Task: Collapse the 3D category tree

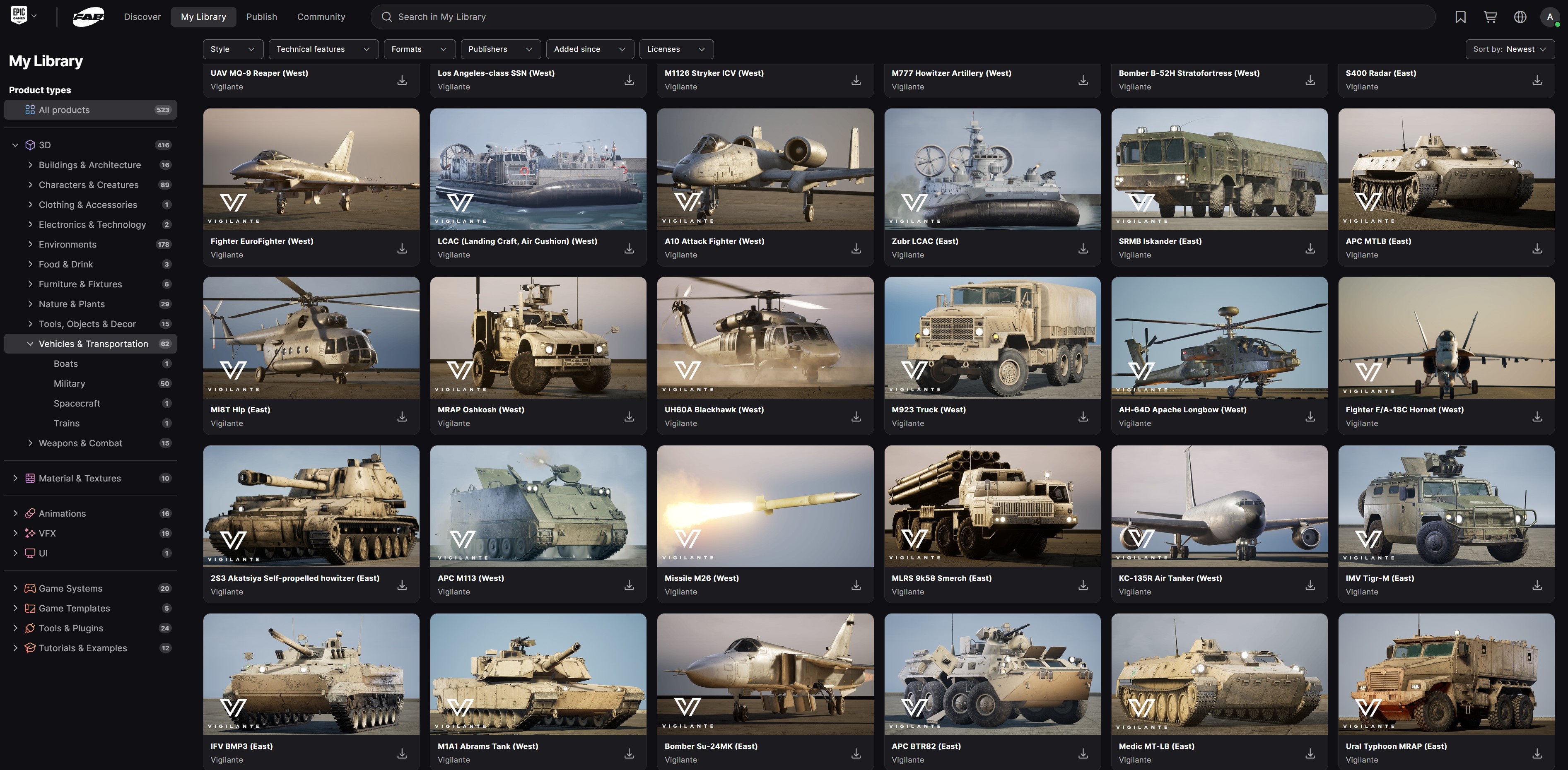Action: pyautogui.click(x=15, y=145)
